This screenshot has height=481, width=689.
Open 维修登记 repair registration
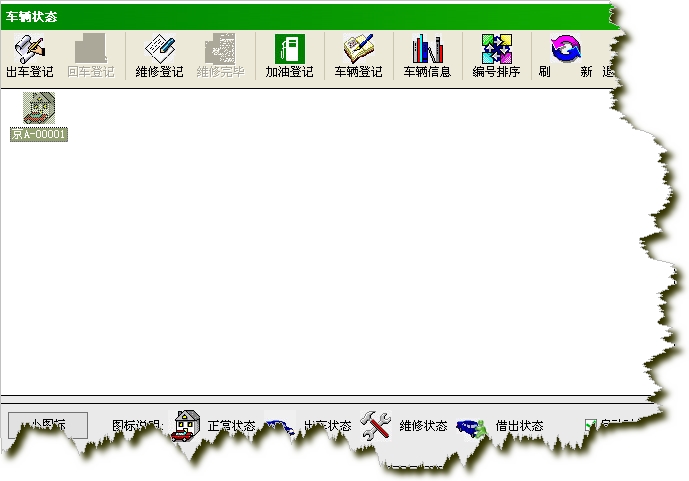pyautogui.click(x=159, y=56)
